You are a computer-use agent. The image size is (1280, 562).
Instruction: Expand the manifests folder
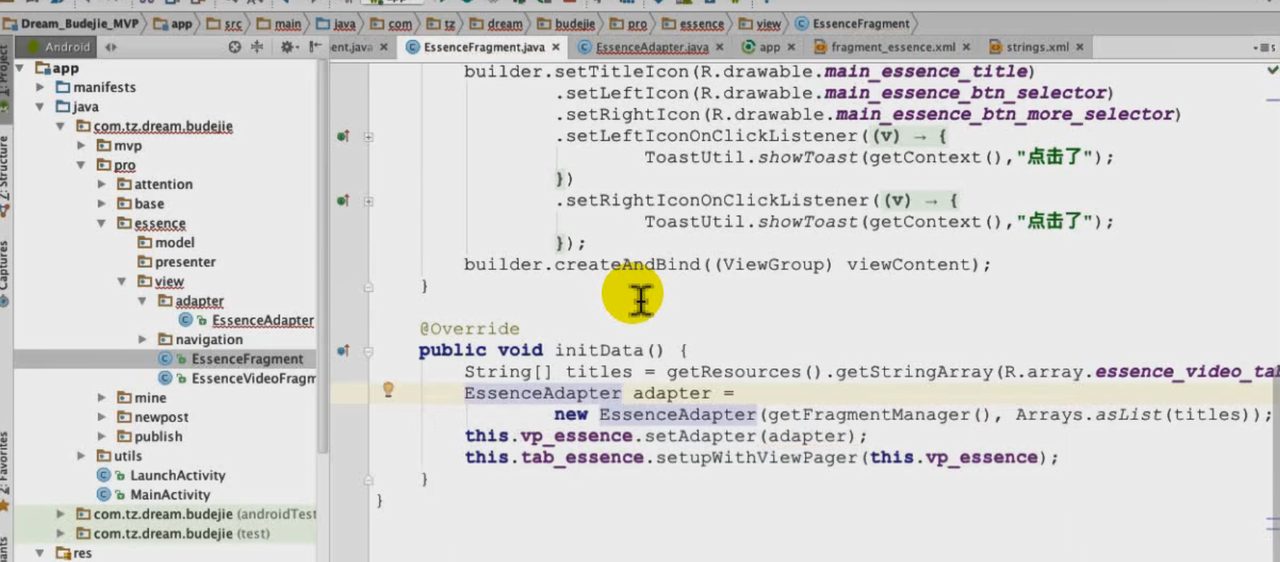click(41, 88)
